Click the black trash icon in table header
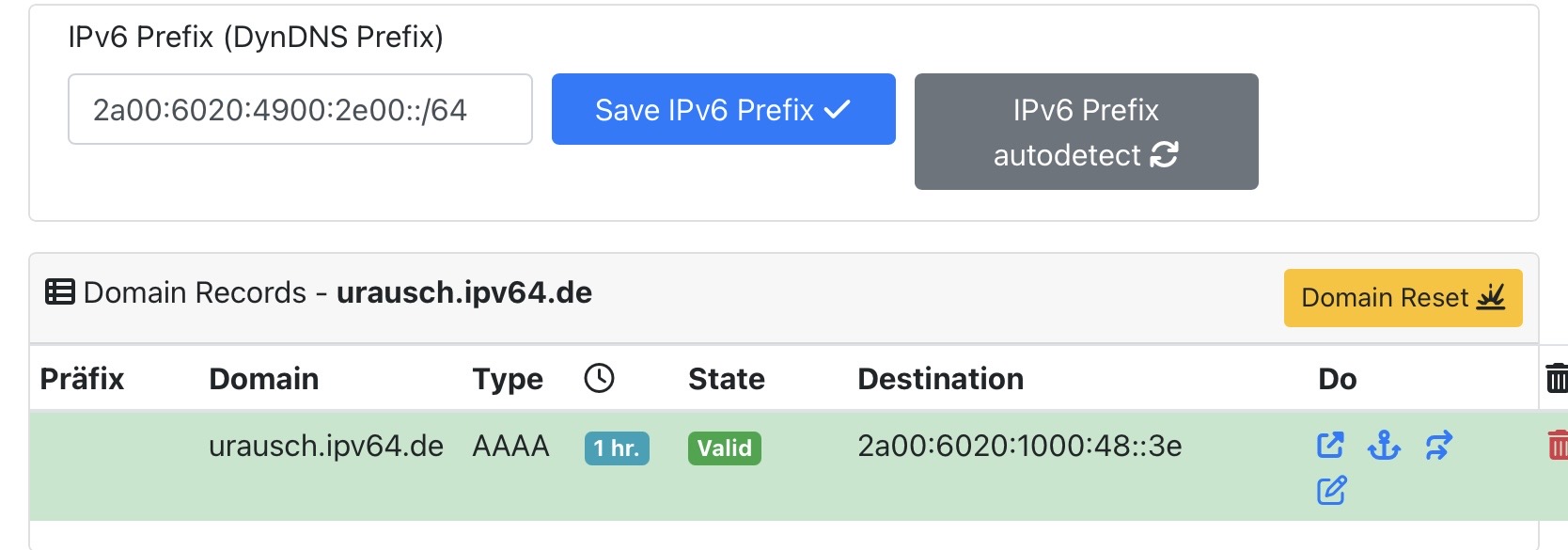 (1557, 378)
